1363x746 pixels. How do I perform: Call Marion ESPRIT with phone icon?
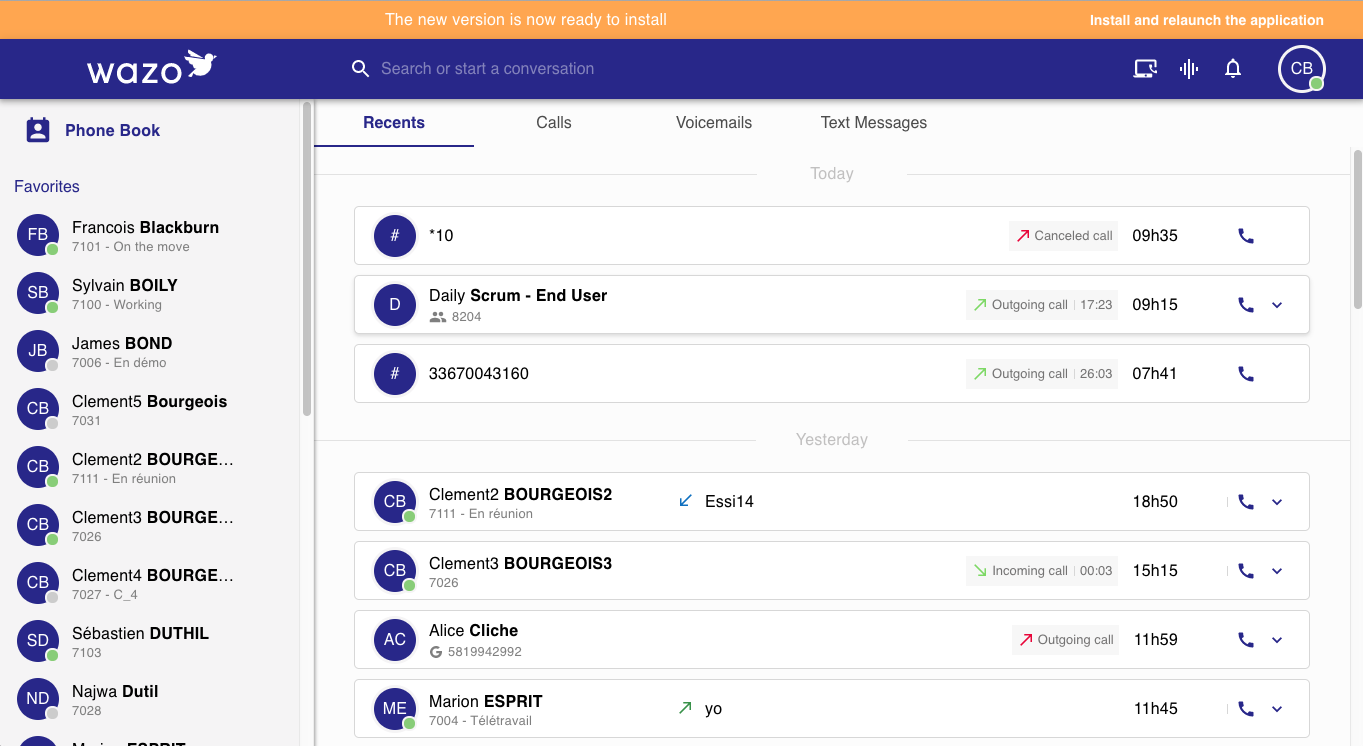coord(1246,709)
